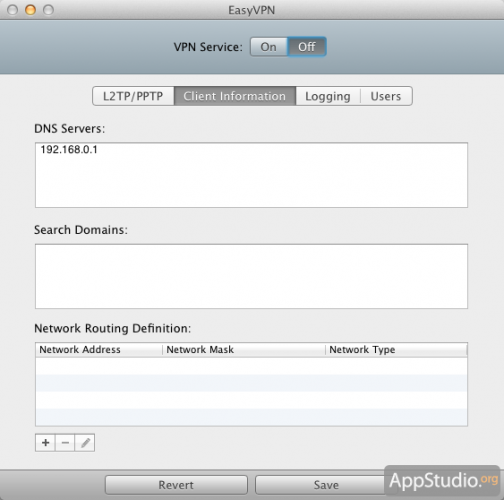Click inside the Search Domains text box
This screenshot has height=500, width=504.
point(251,276)
